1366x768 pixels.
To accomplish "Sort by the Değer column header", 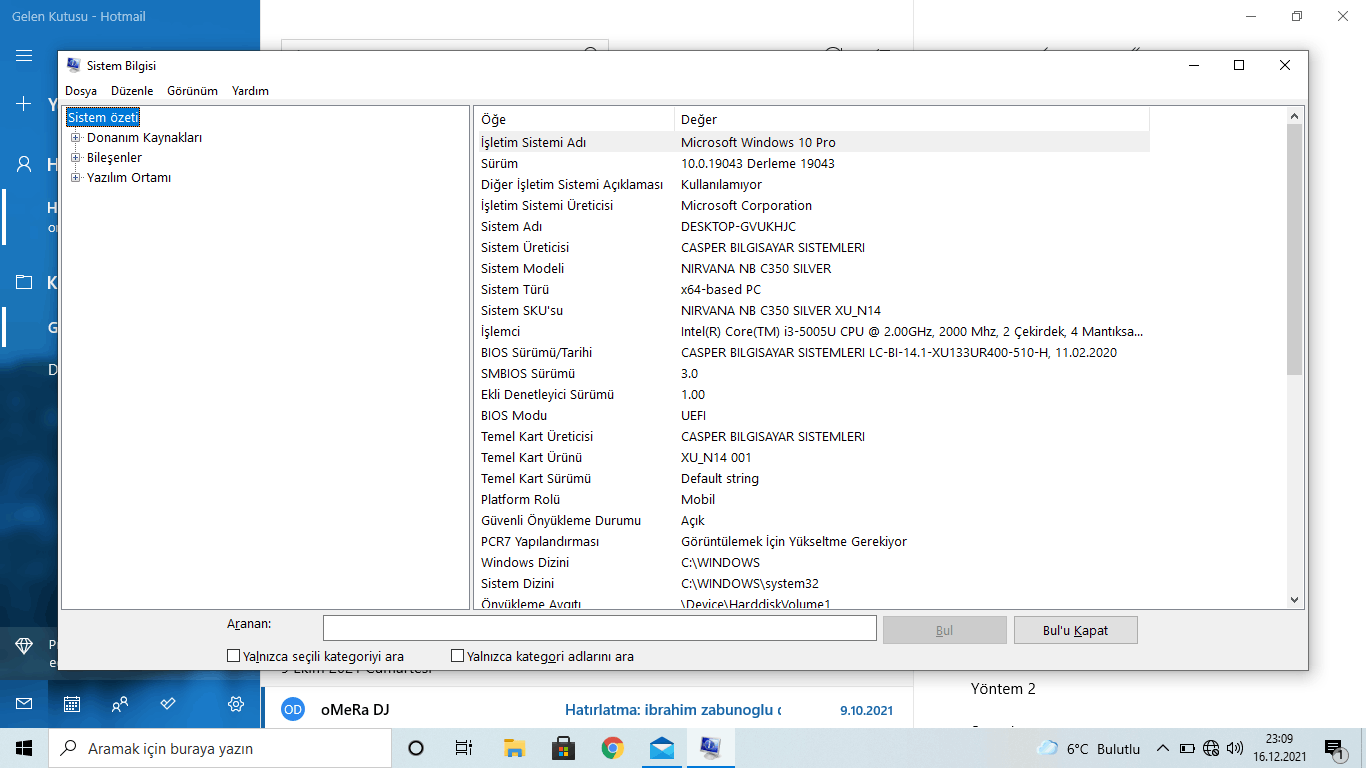I will click(x=912, y=120).
